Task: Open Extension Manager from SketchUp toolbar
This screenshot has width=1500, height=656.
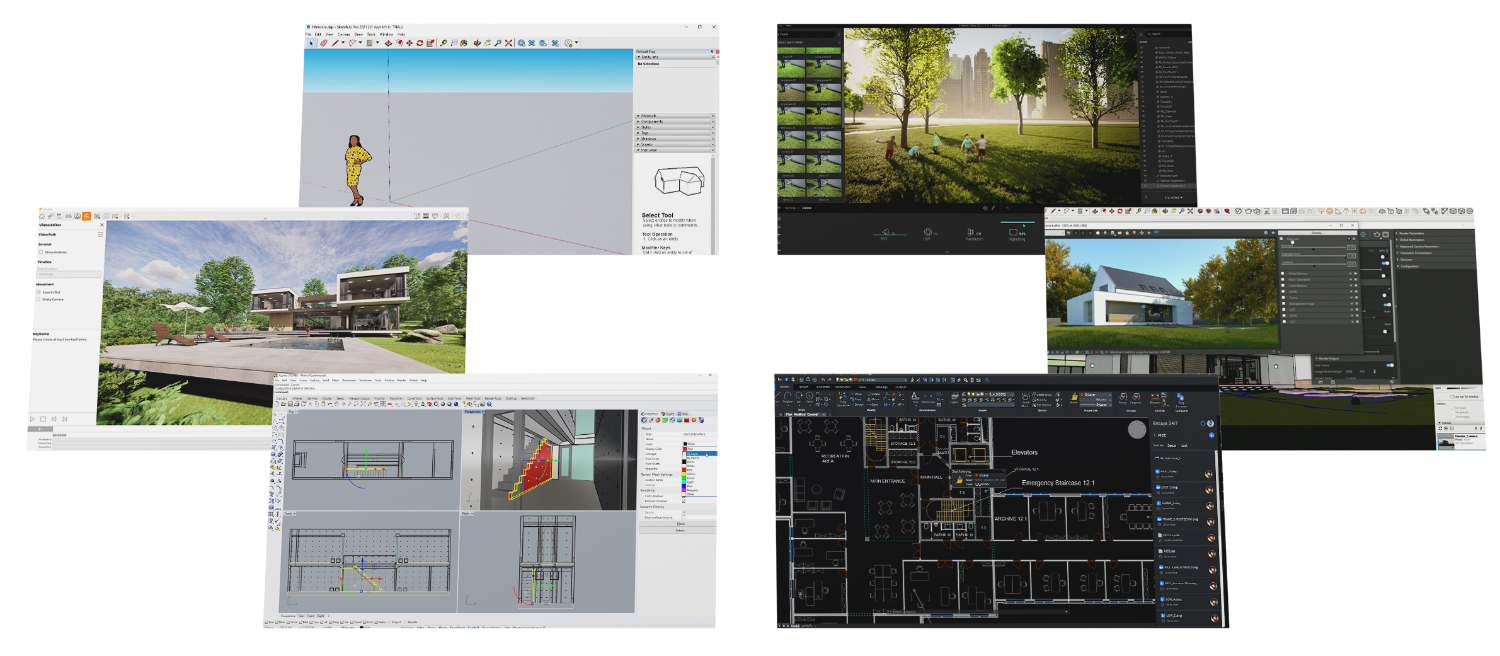Action: [555, 43]
